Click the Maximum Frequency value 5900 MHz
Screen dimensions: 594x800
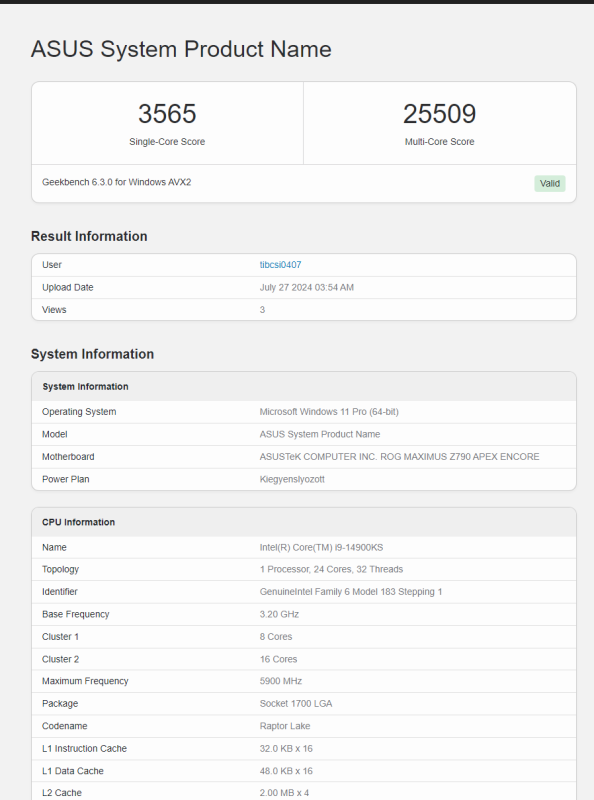click(x=281, y=681)
